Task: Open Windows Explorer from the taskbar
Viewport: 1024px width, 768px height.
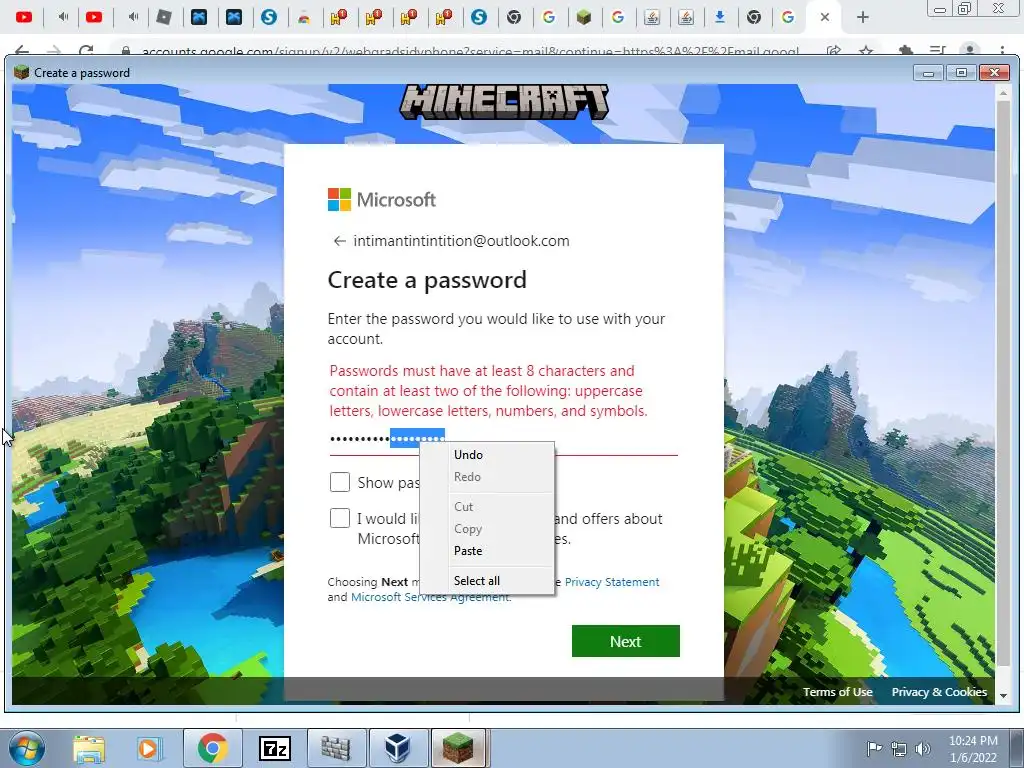Action: tap(89, 748)
